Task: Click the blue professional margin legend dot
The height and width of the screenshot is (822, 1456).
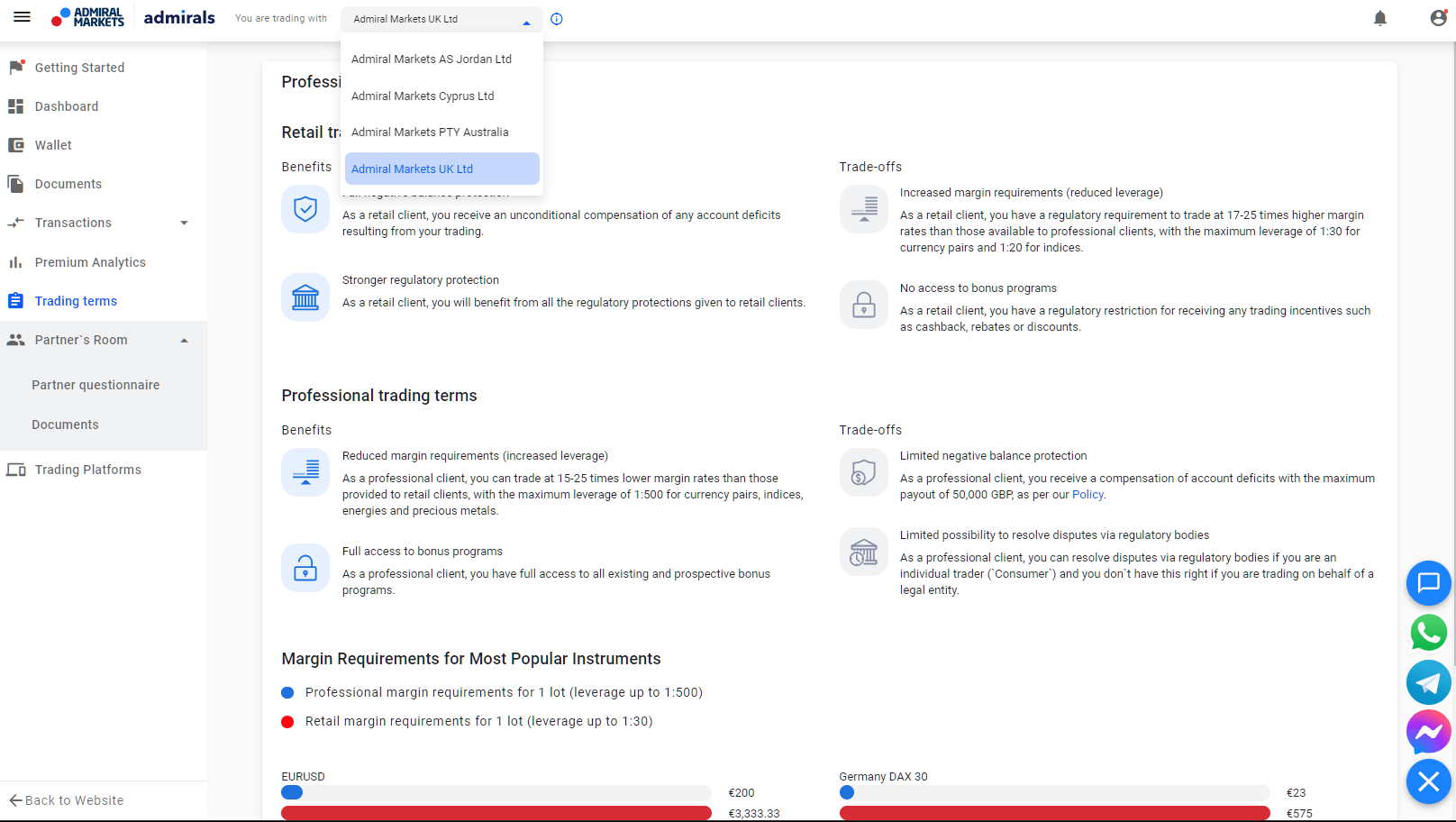Action: tap(287, 693)
